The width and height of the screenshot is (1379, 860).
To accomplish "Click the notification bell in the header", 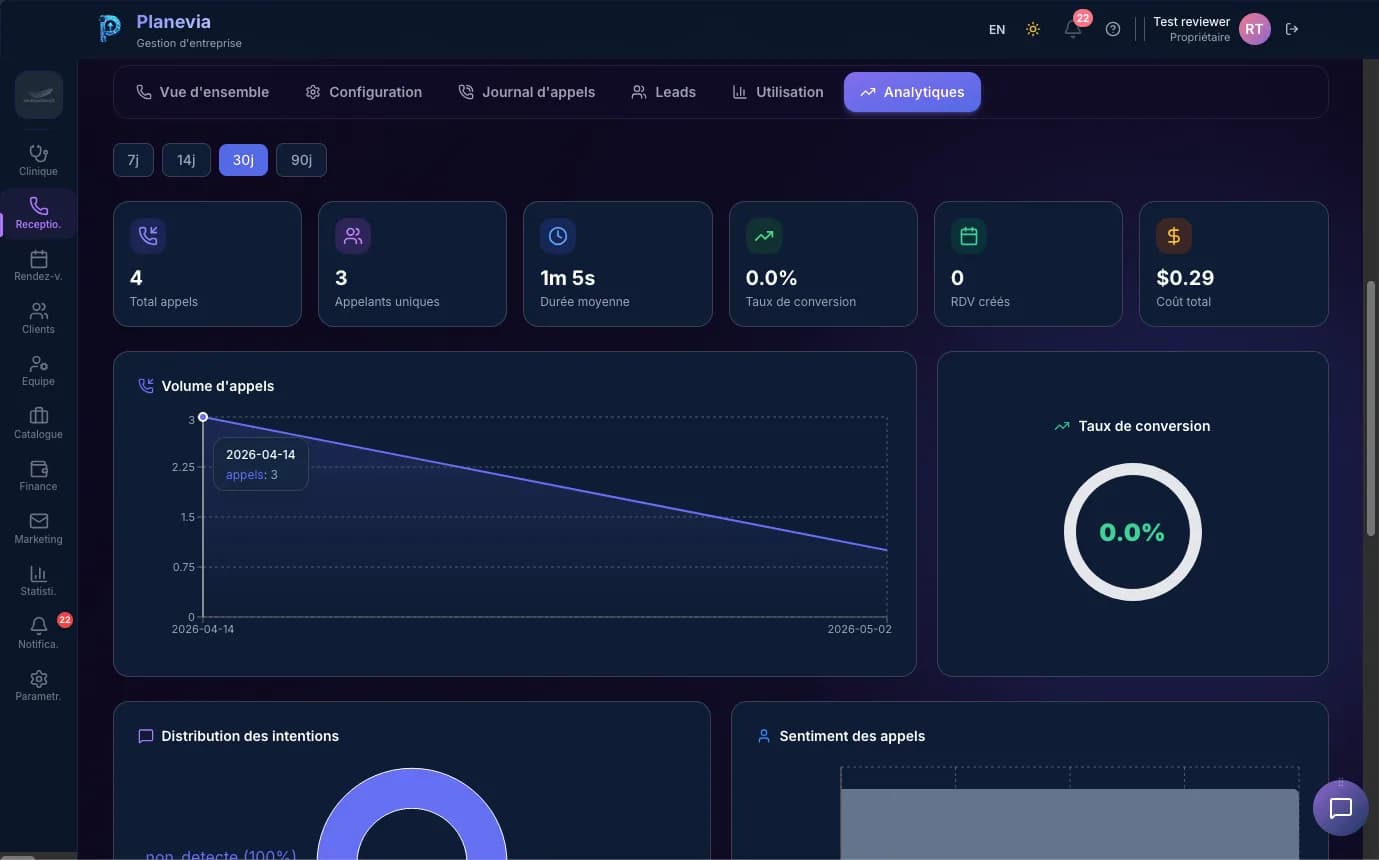I will pos(1073,29).
